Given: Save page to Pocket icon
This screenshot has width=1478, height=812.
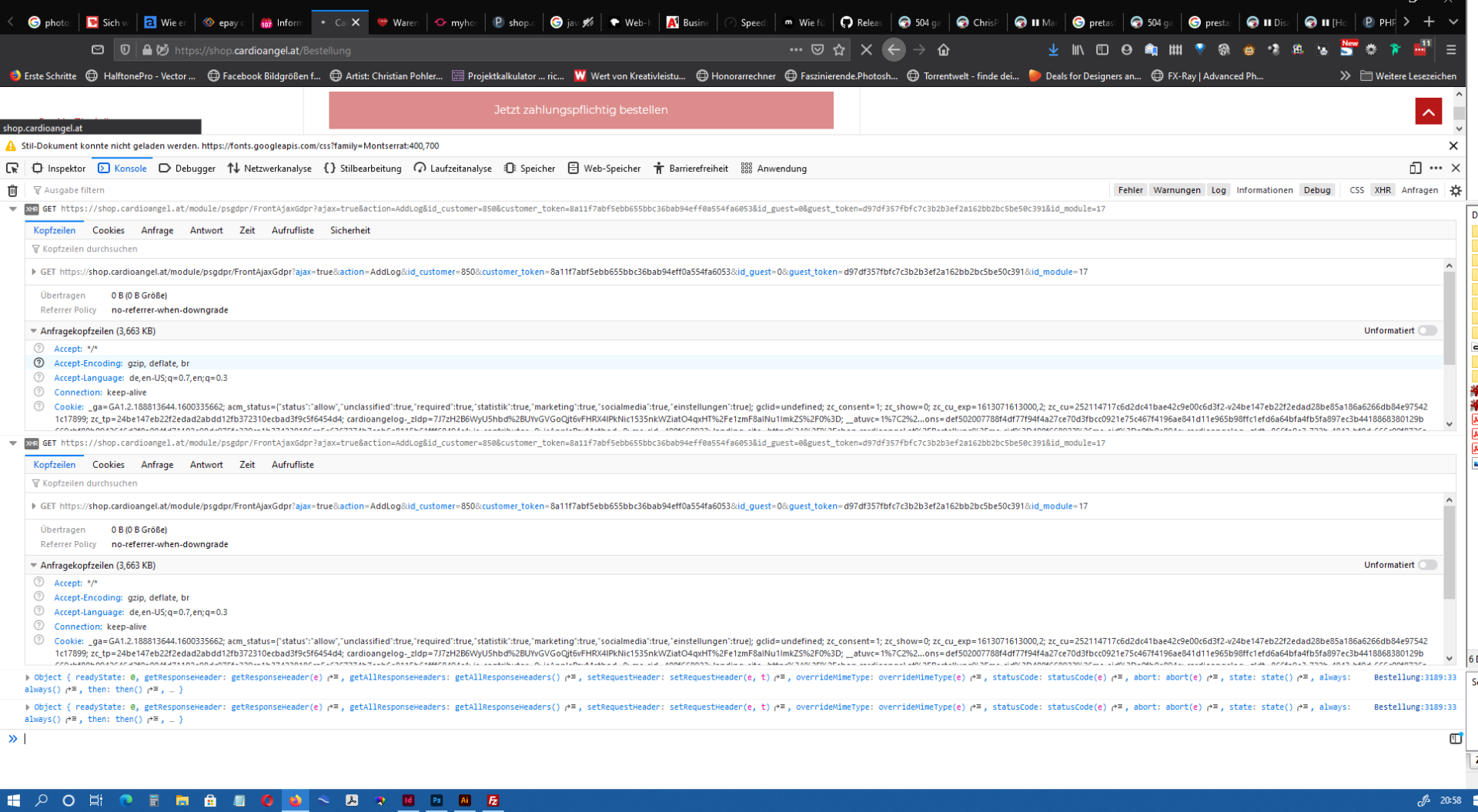Looking at the screenshot, I should (x=818, y=50).
